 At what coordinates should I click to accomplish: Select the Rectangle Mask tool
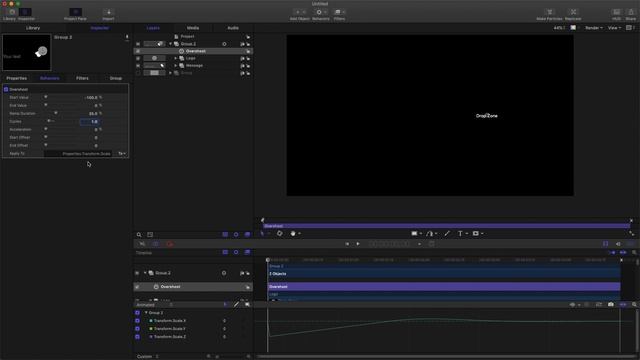(x=476, y=233)
